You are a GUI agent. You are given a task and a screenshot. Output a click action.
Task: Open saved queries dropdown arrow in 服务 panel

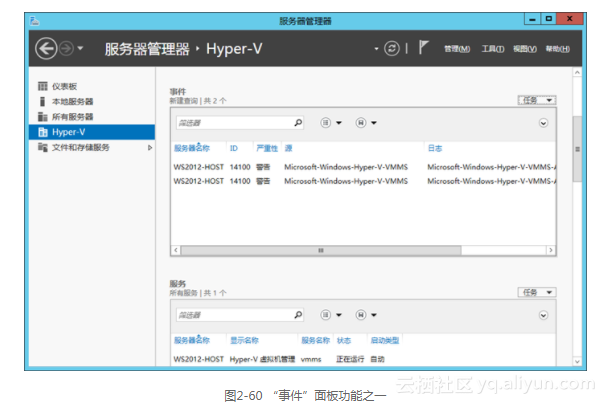click(374, 315)
